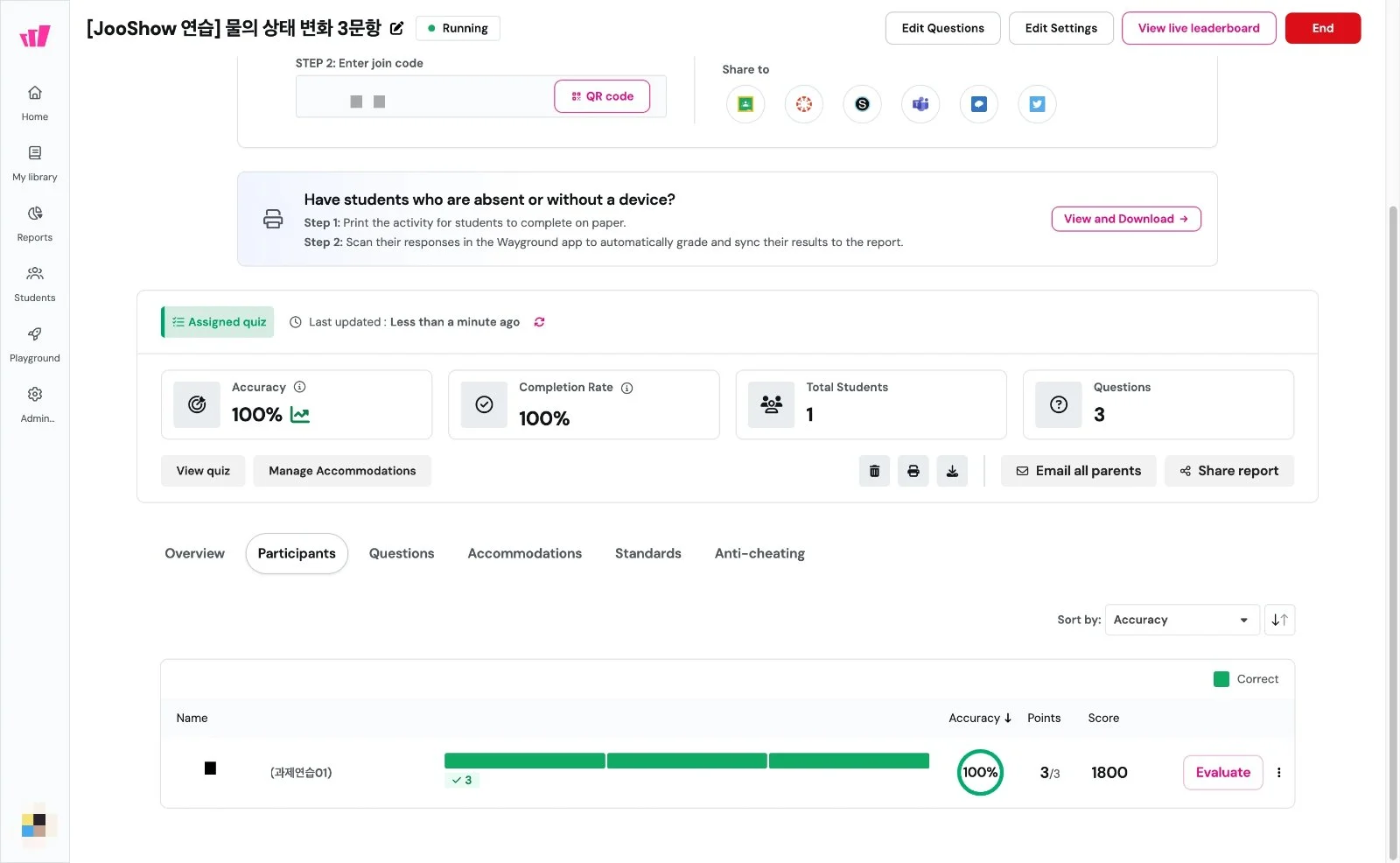Share to Canvas
1400x863 pixels.
[x=804, y=104]
